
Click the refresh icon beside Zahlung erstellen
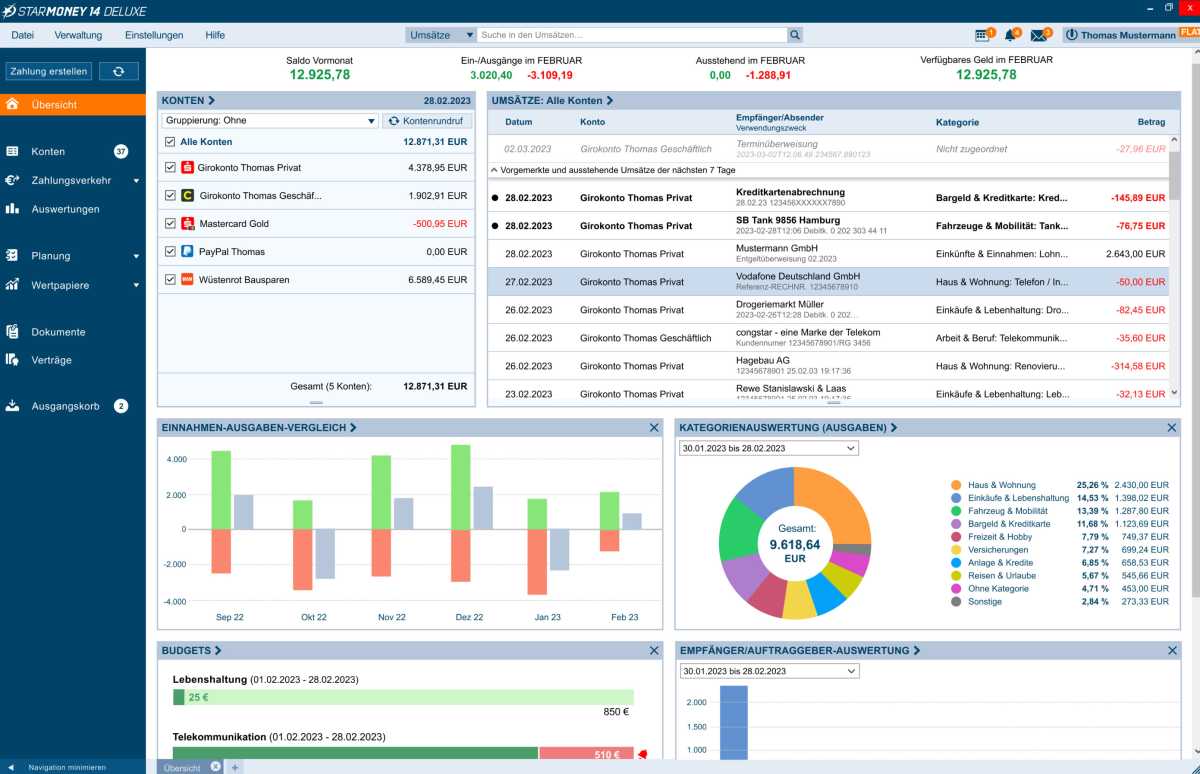pos(119,71)
